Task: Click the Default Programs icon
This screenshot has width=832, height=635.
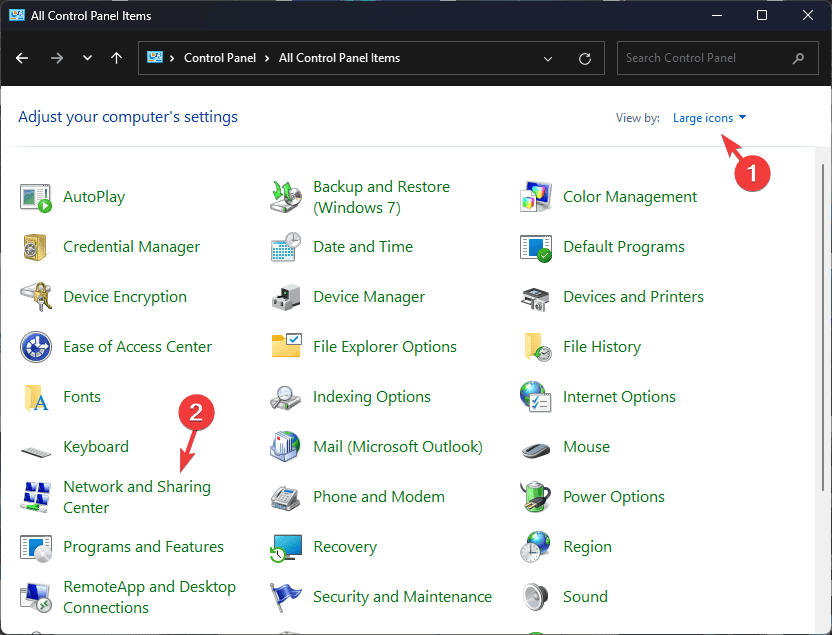Action: coord(536,248)
